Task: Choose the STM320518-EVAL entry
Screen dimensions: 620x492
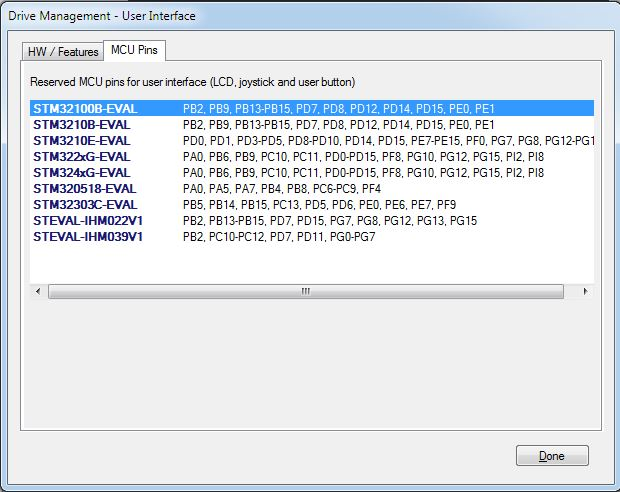Action: 312,189
